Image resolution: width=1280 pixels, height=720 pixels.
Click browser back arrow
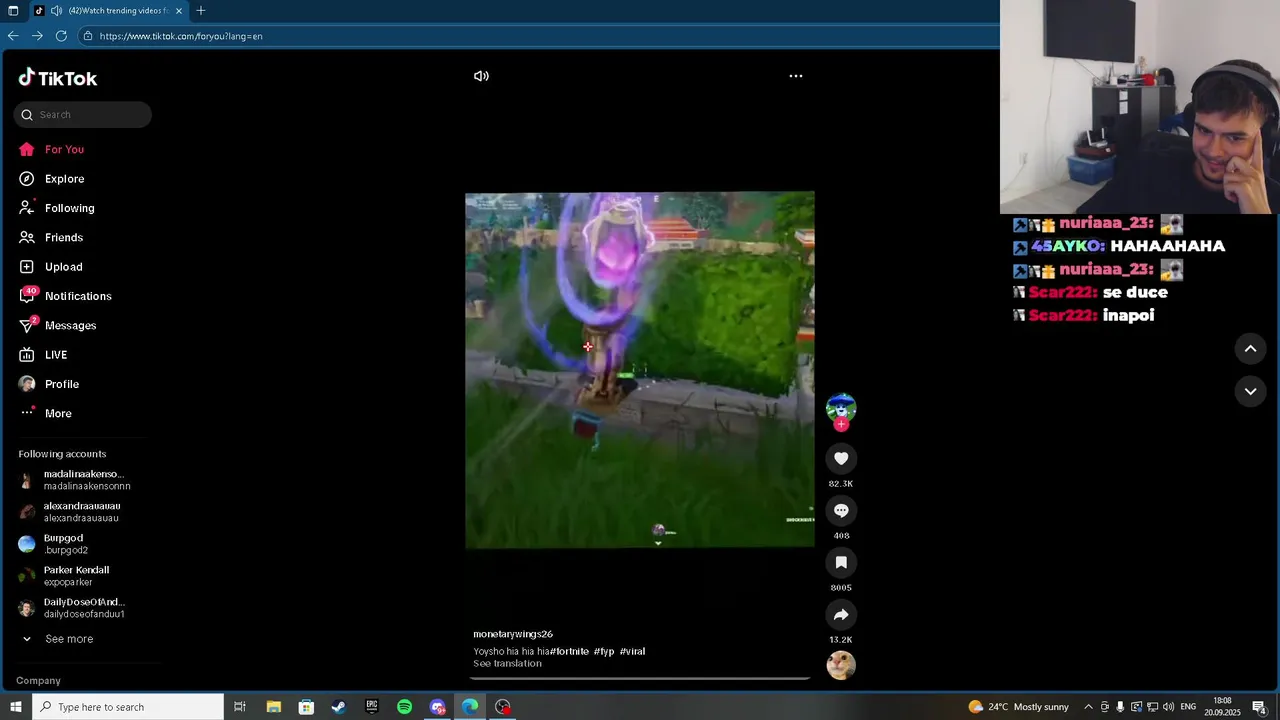coord(13,36)
